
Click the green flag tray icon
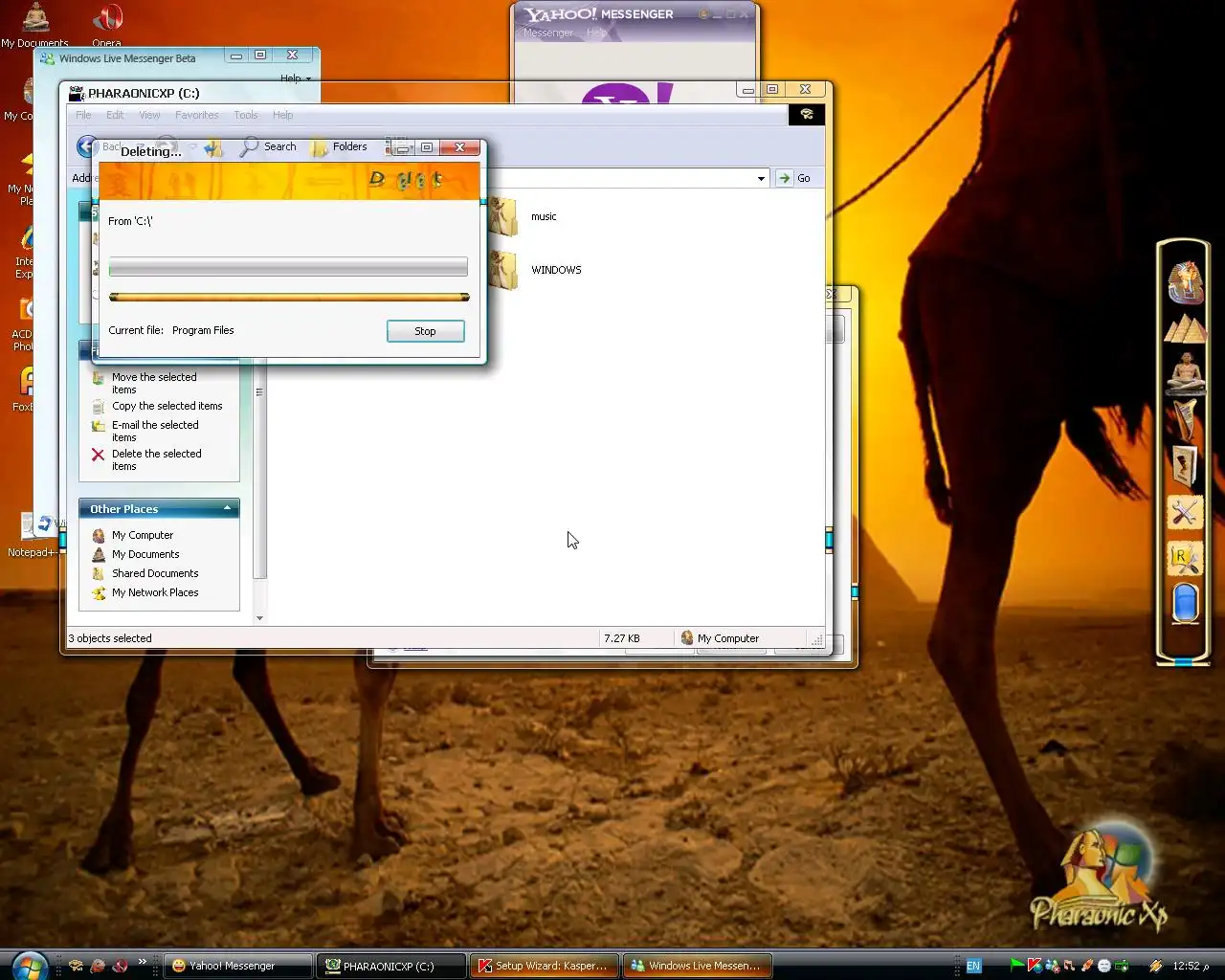coord(1016,966)
